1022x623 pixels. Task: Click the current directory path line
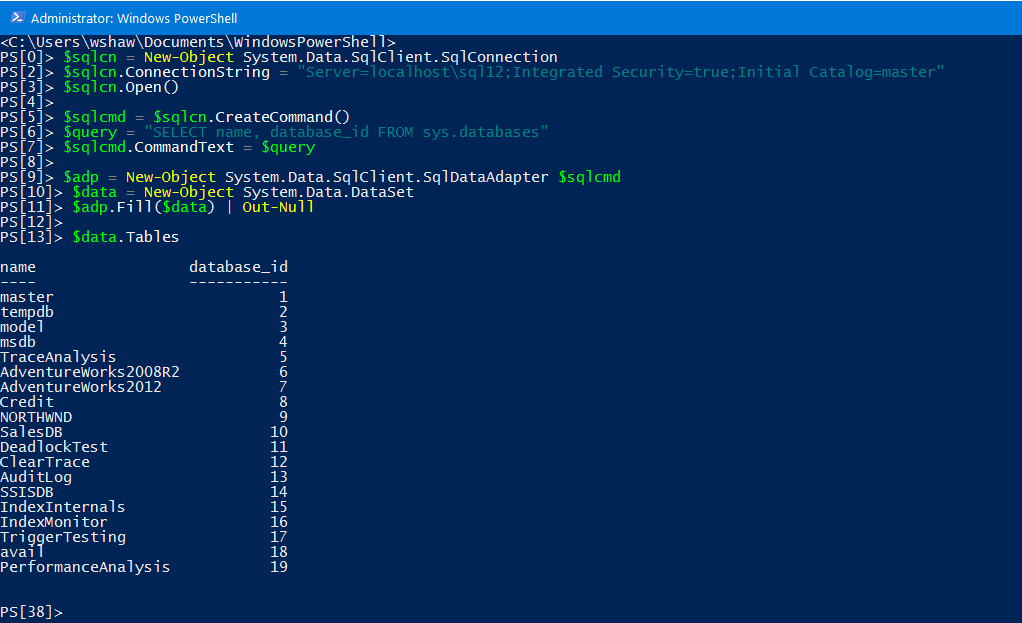(198, 42)
